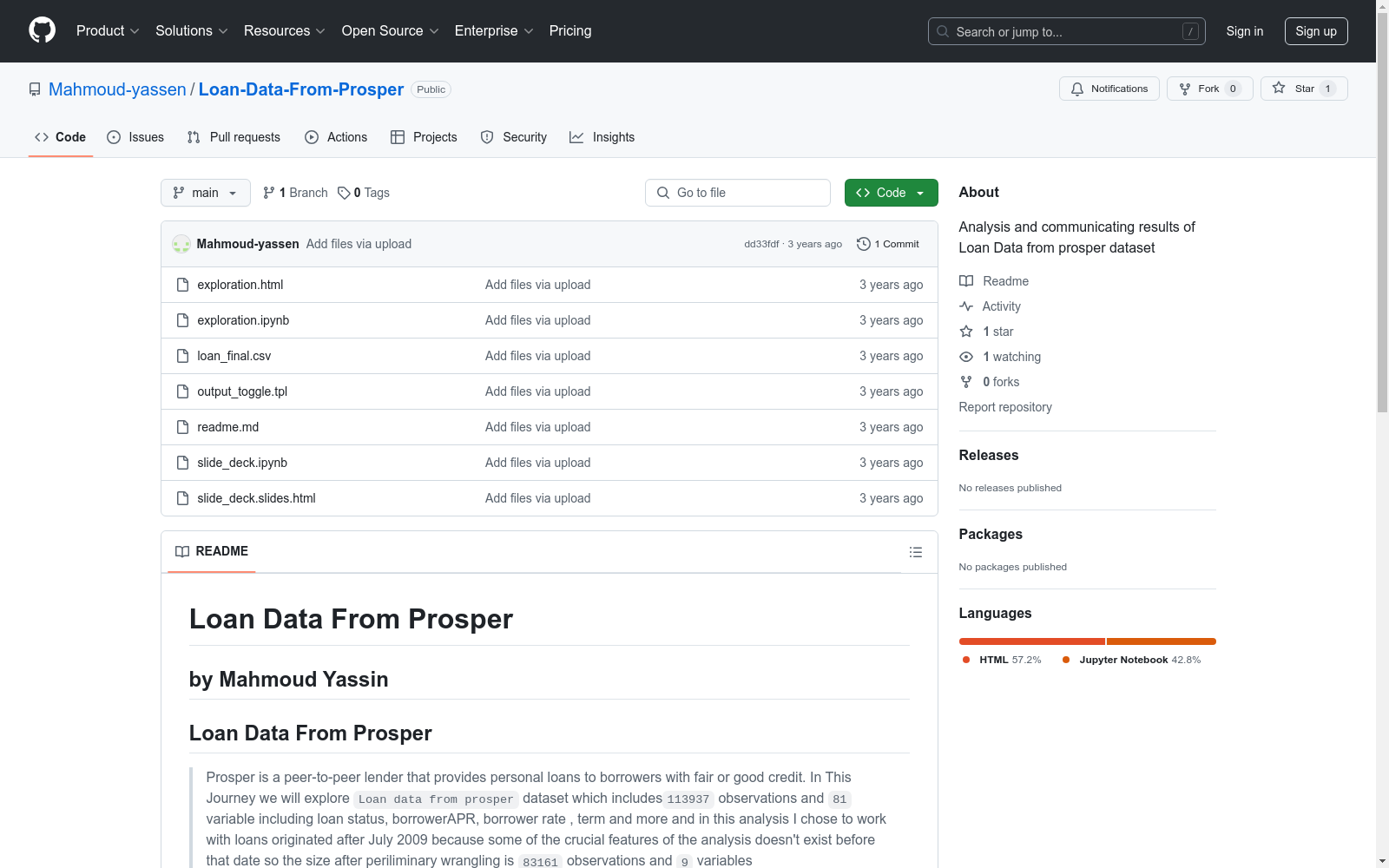The height and width of the screenshot is (868, 1389).
Task: Click the Notifications bell button
Action: (1109, 89)
